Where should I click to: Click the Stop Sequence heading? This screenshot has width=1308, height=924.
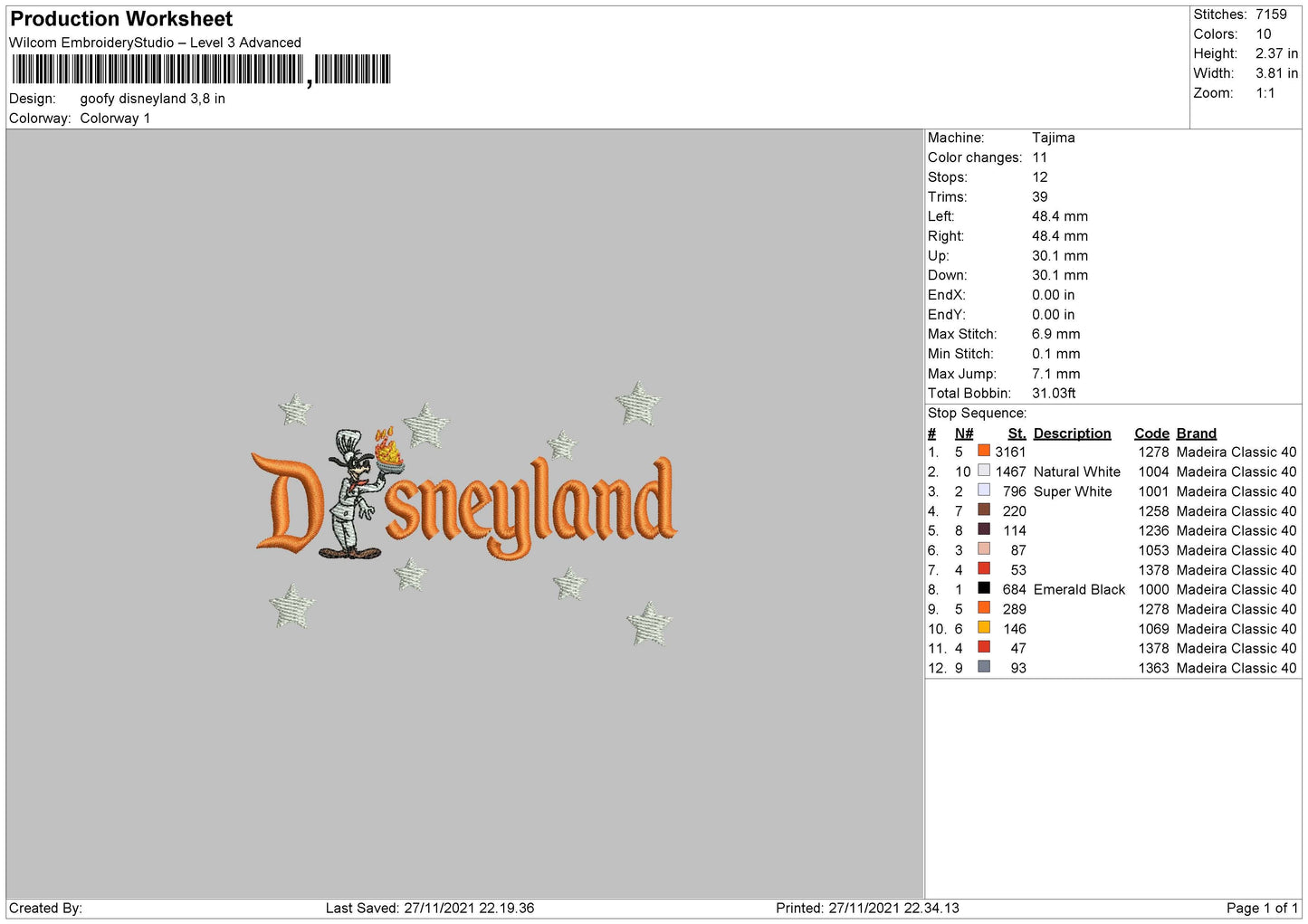pyautogui.click(x=977, y=414)
